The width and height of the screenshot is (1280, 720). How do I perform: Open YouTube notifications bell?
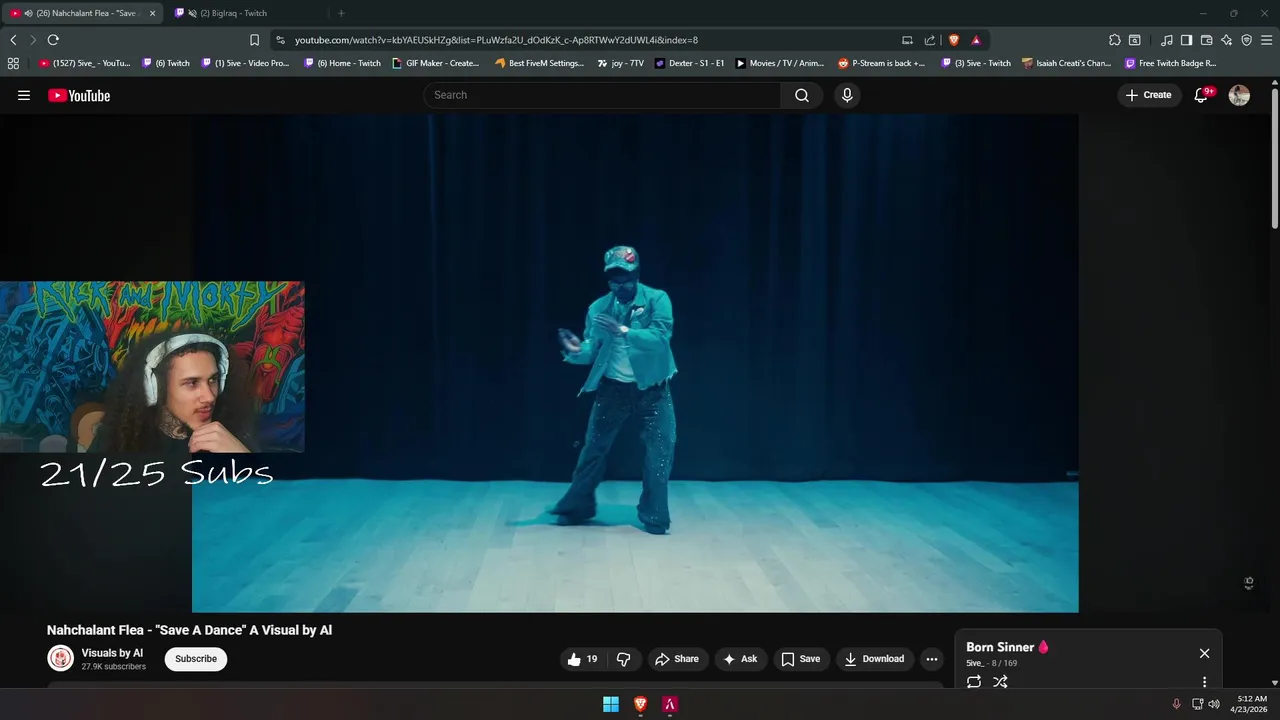pos(1202,95)
